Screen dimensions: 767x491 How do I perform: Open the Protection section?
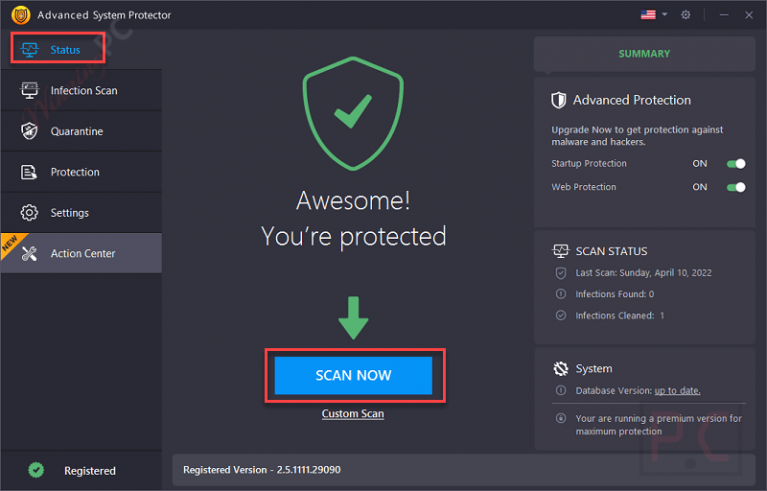coord(81,172)
